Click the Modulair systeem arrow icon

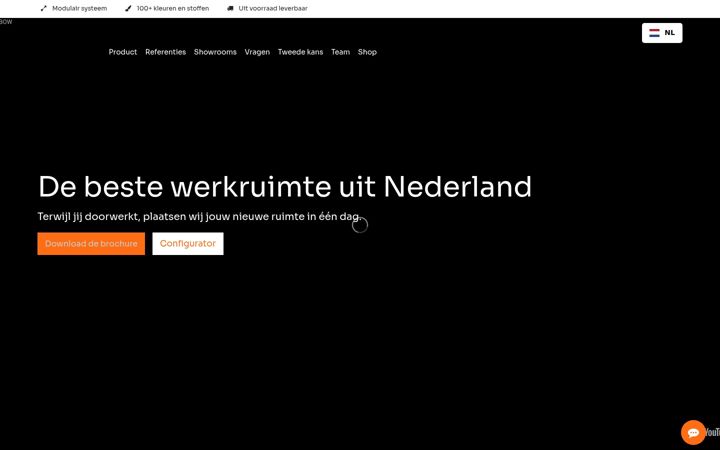[x=44, y=8]
